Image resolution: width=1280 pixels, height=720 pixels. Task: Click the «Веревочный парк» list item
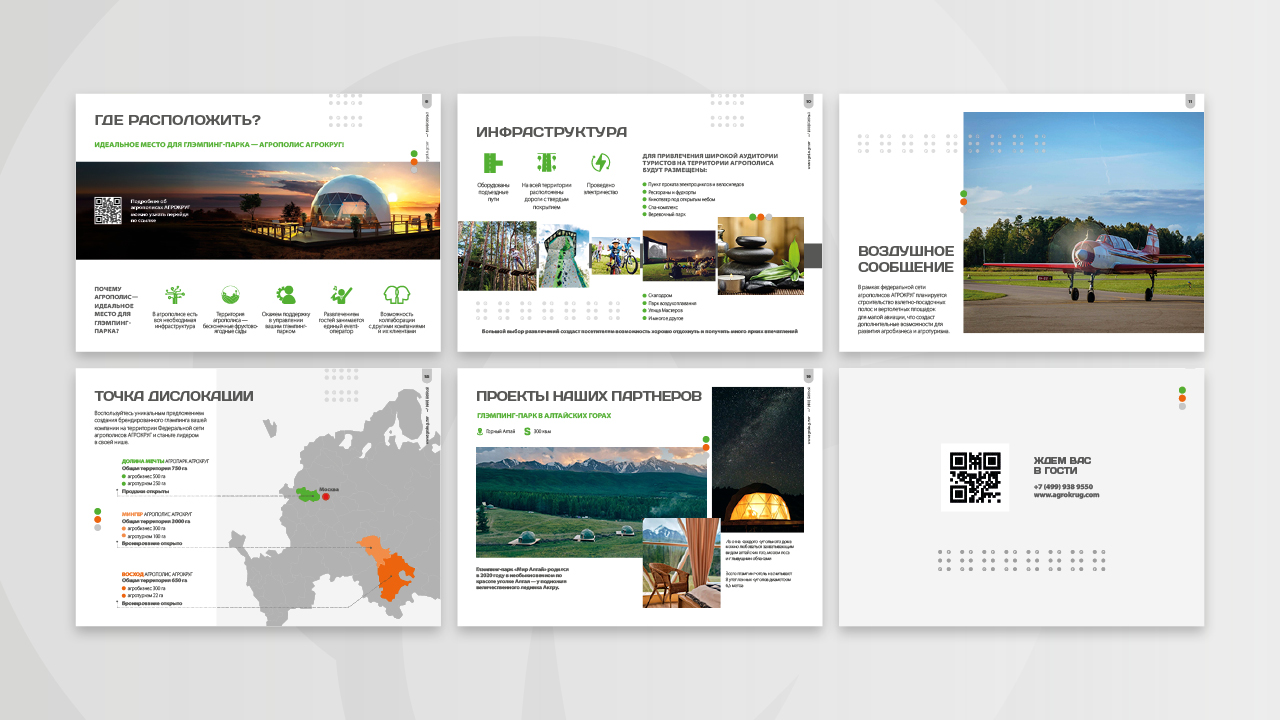pyautogui.click(x=669, y=214)
